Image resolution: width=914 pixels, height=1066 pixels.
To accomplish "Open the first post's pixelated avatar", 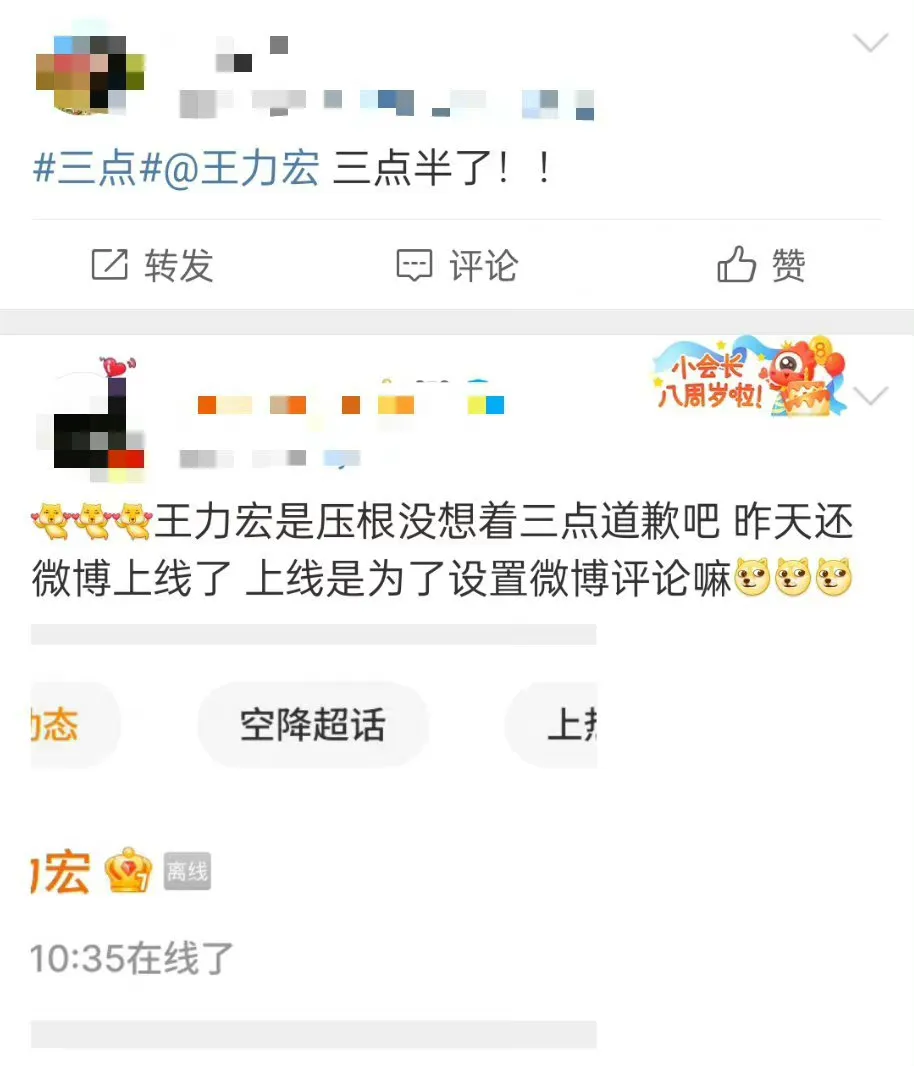I will coord(90,73).
